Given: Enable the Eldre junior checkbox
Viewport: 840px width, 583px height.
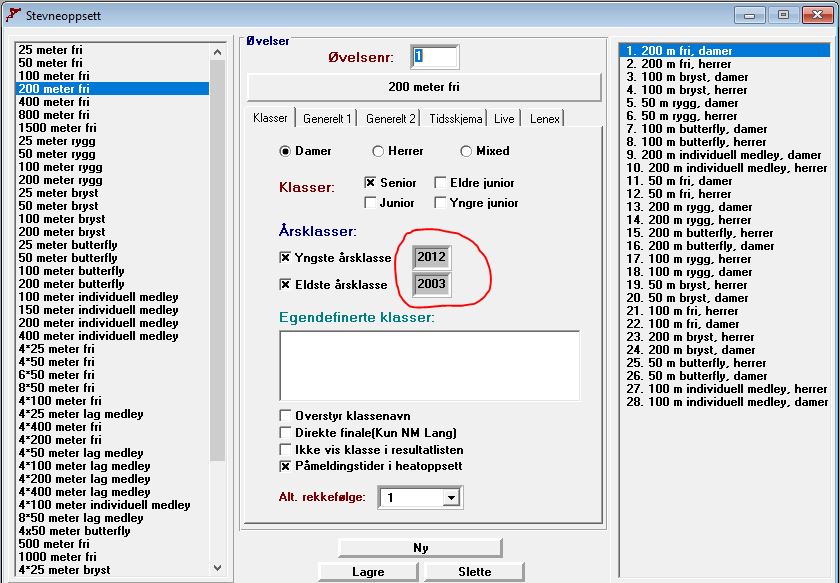Looking at the screenshot, I should pos(441,183).
